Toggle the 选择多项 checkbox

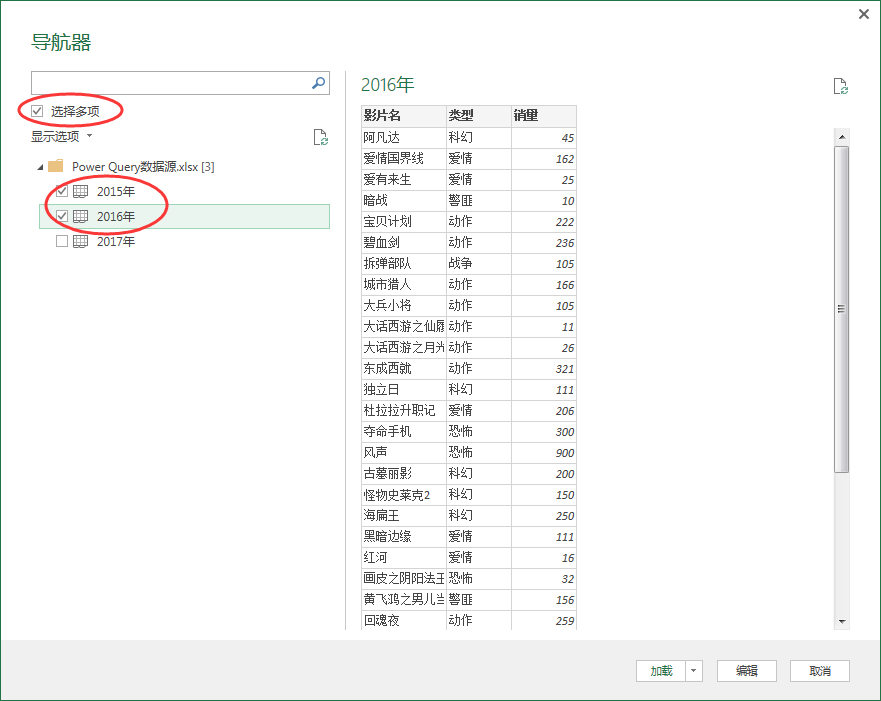36,110
